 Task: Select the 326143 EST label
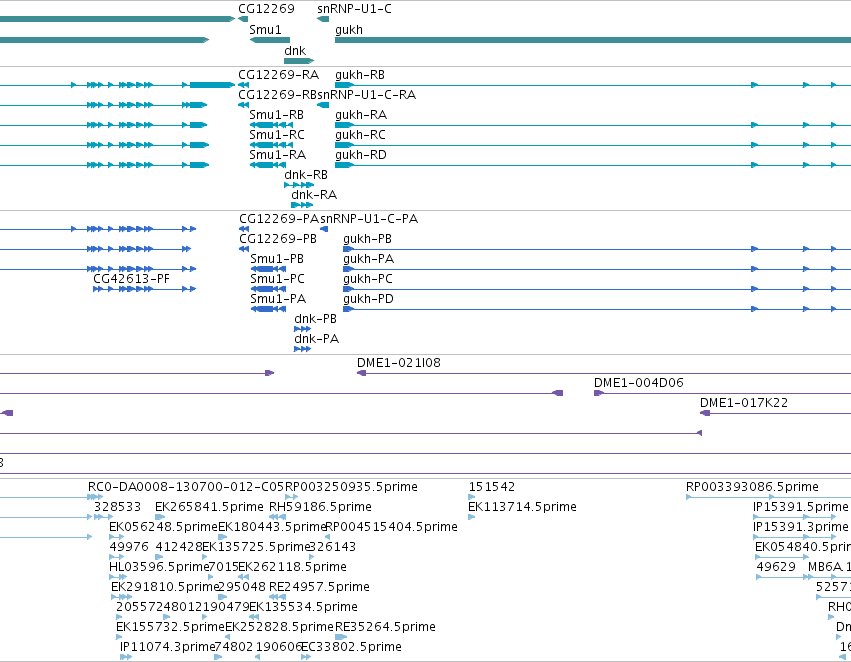[332, 548]
